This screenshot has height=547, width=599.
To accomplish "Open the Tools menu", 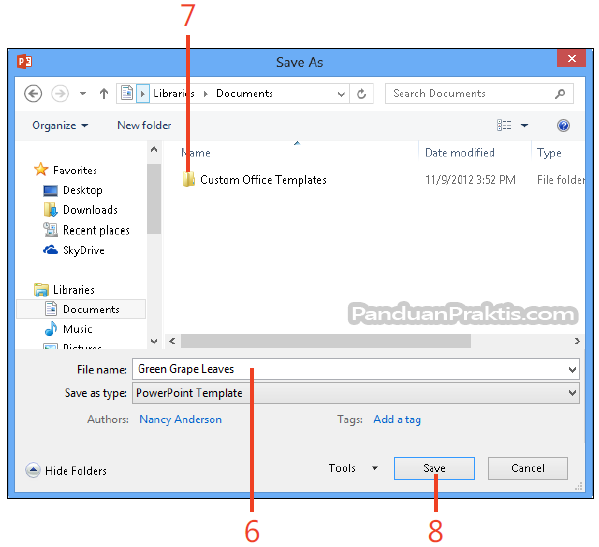I will coord(342,468).
